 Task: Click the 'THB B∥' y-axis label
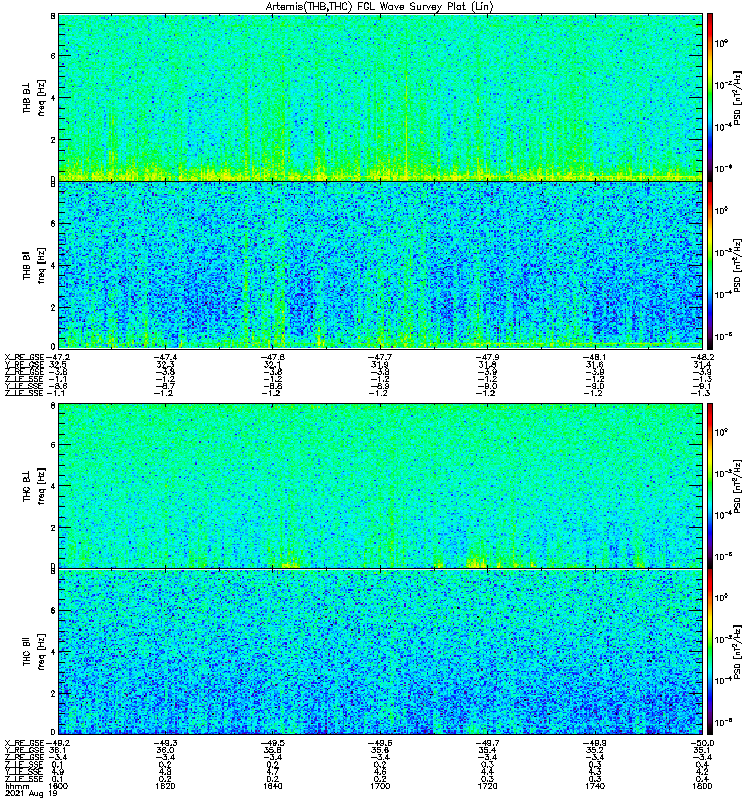pos(27,265)
